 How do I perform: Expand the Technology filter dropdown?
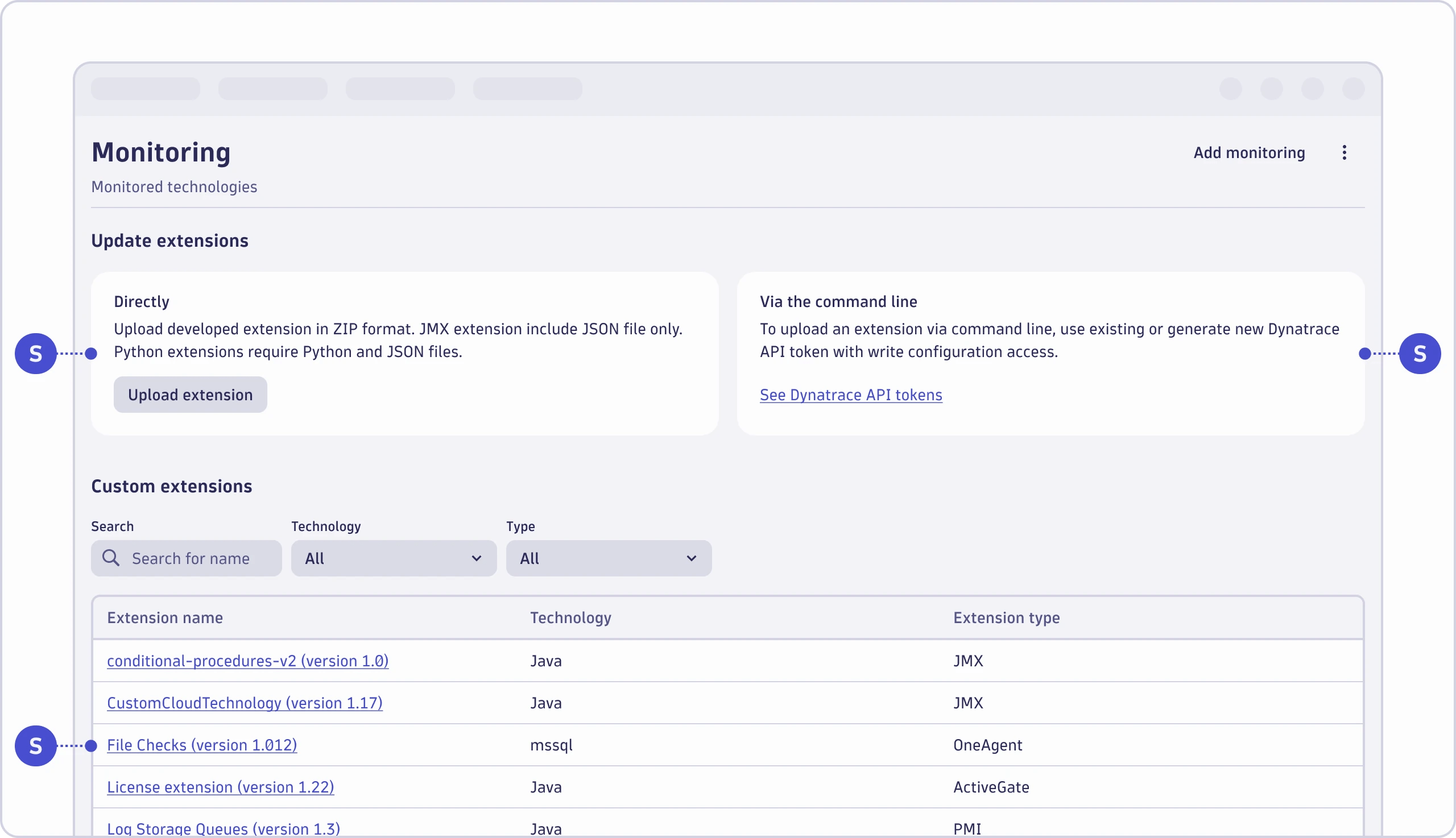click(x=393, y=558)
